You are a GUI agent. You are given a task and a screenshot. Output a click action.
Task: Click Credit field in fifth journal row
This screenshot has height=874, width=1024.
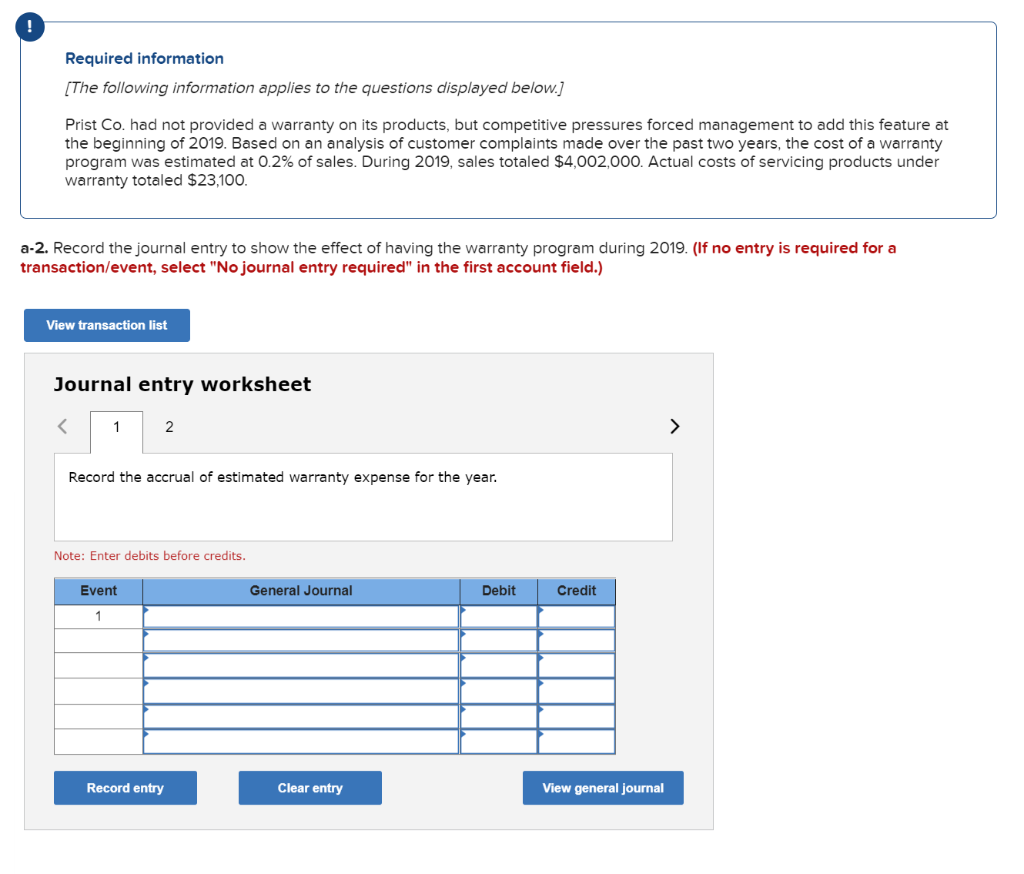(x=577, y=717)
